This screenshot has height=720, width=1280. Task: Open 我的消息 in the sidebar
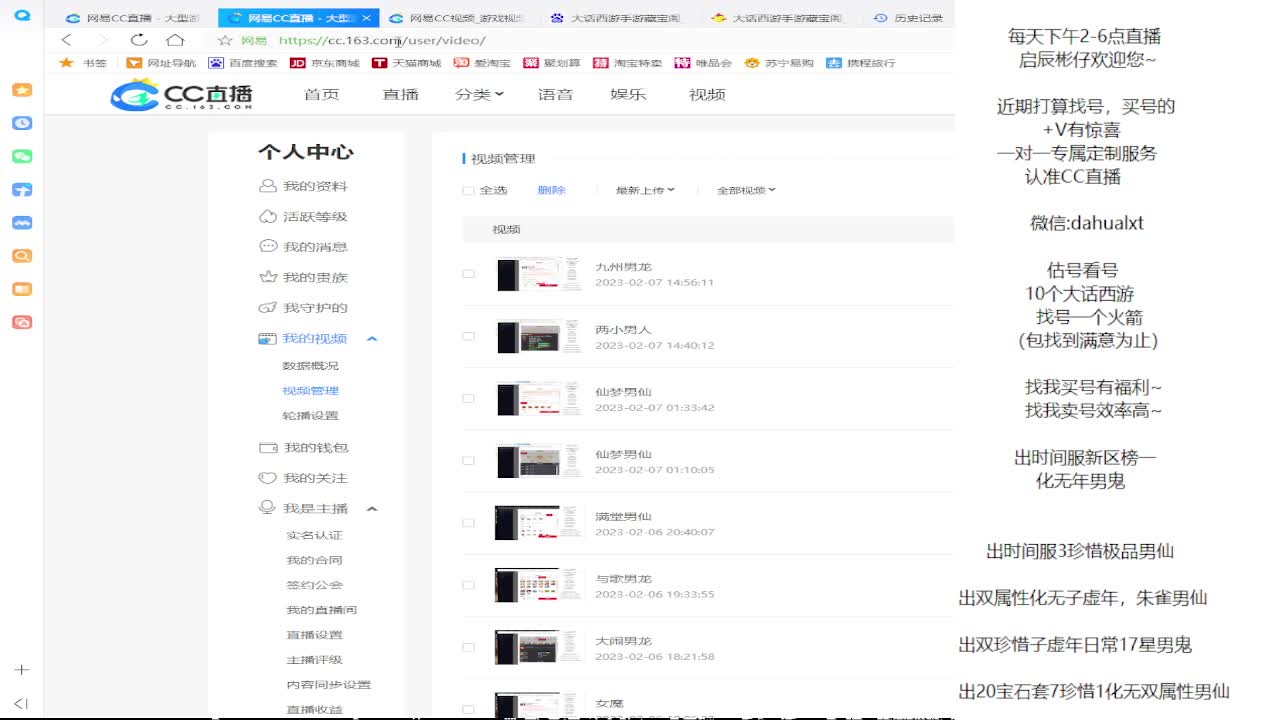click(303, 247)
